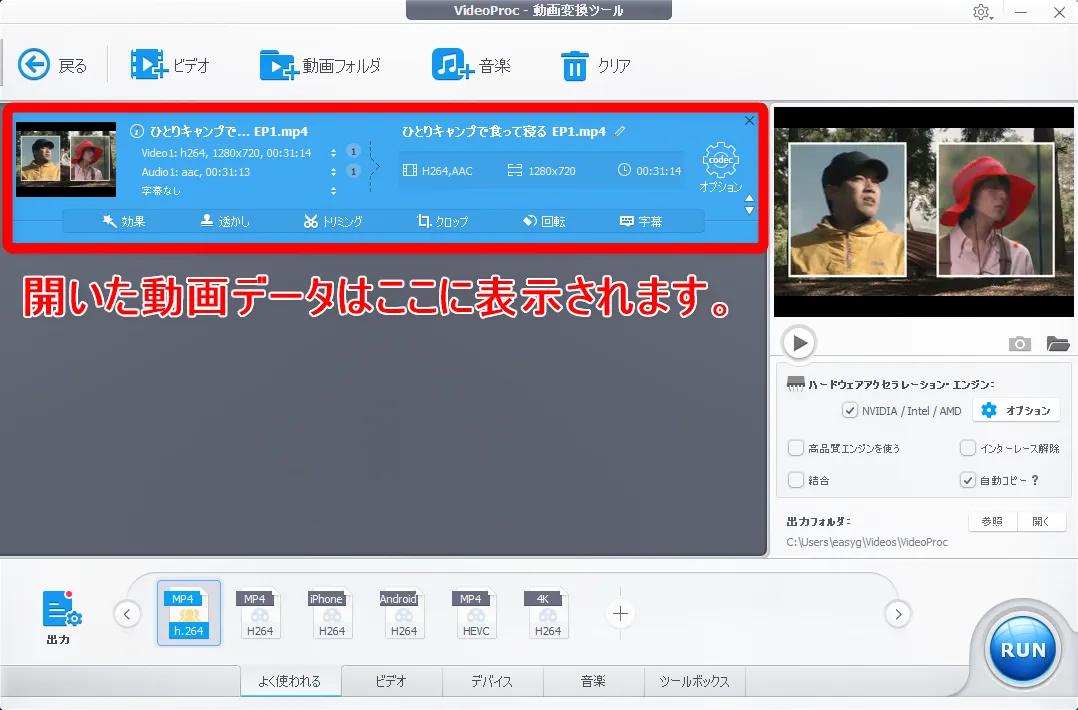The height and width of the screenshot is (710, 1078).
Task: Show more output formats with right arrow
Action: [x=898, y=614]
